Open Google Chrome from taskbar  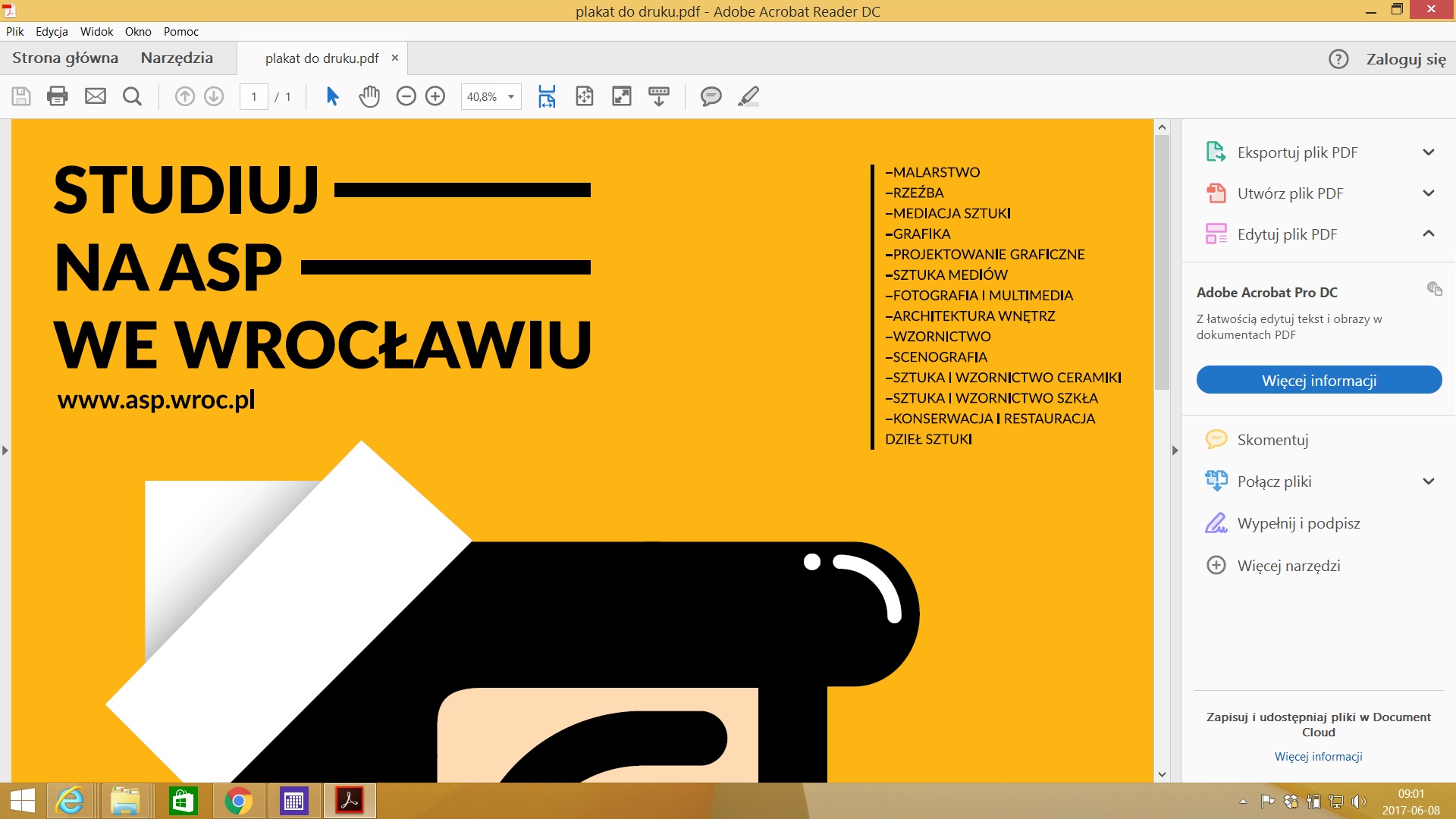[x=238, y=801]
